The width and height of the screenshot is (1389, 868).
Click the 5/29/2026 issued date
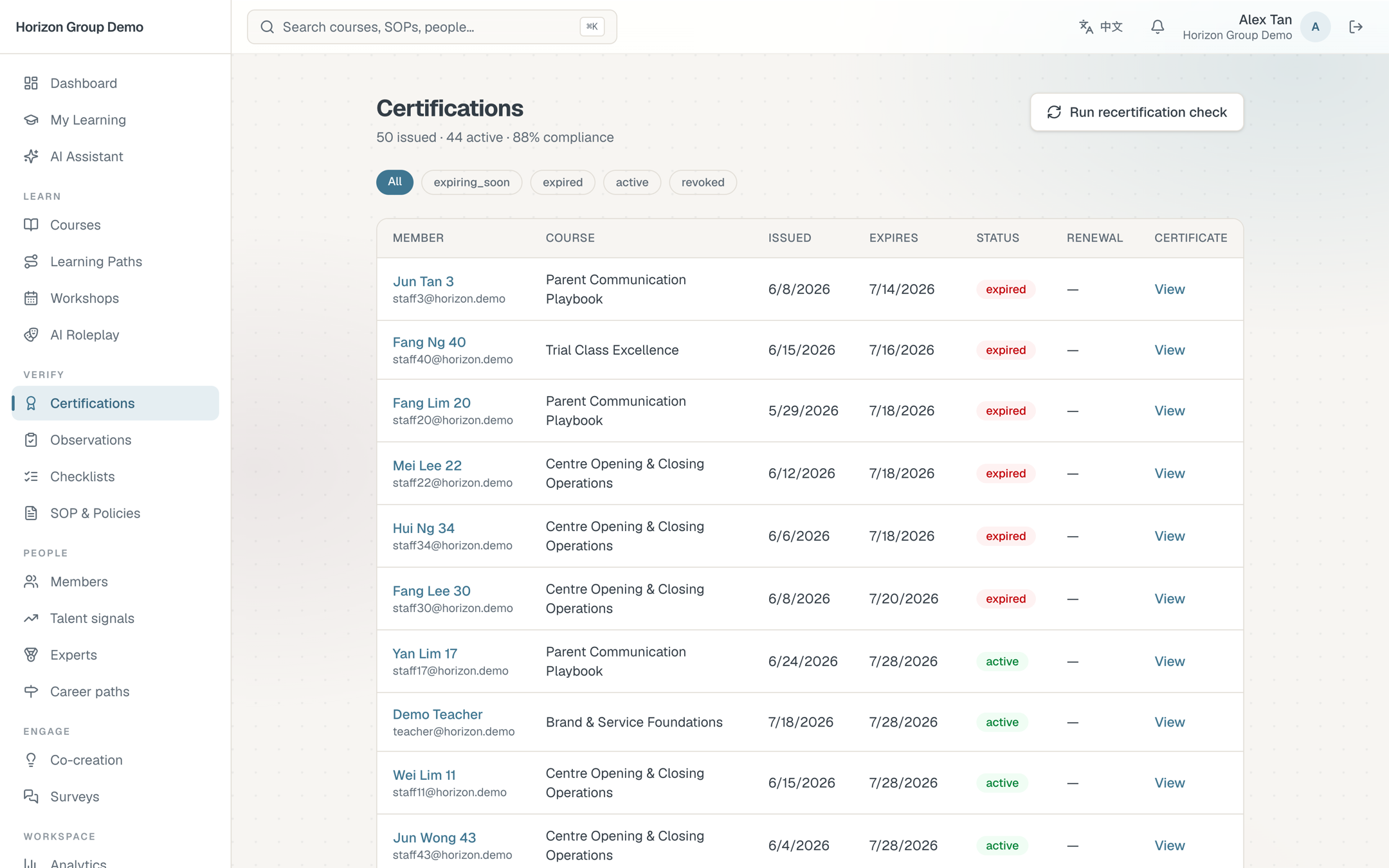803,410
